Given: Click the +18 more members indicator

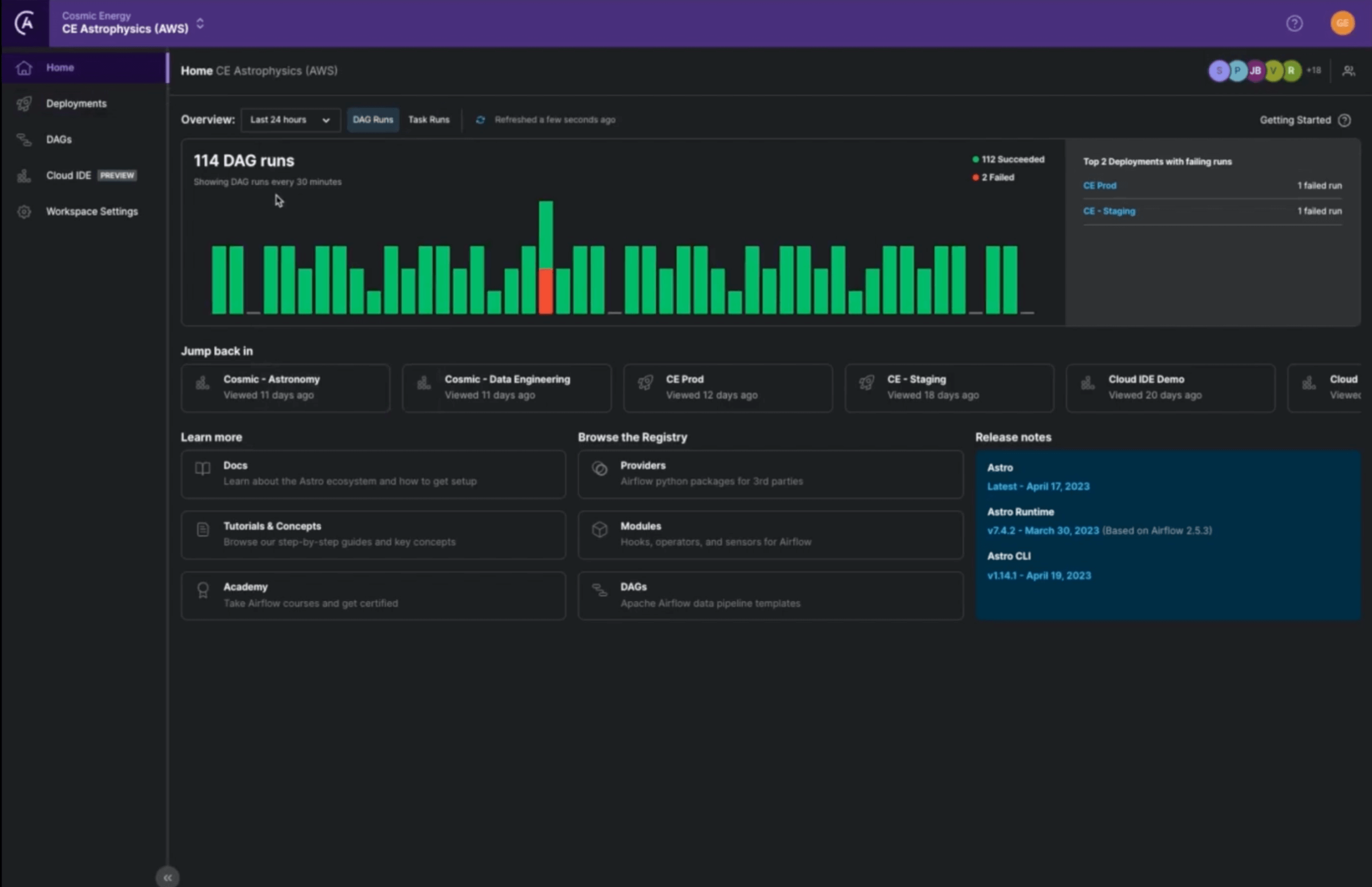Looking at the screenshot, I should click(1313, 70).
